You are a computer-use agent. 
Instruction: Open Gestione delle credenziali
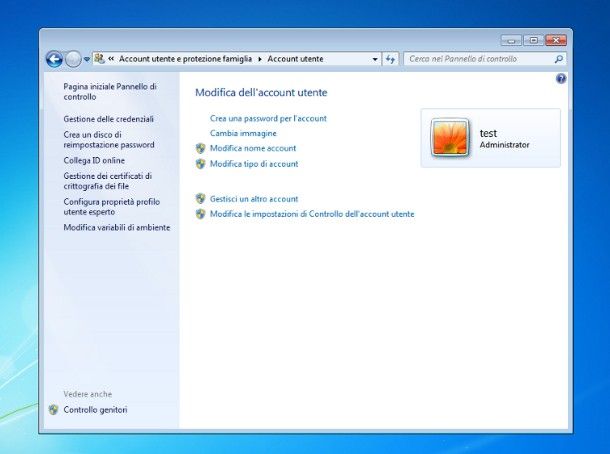(x=109, y=119)
